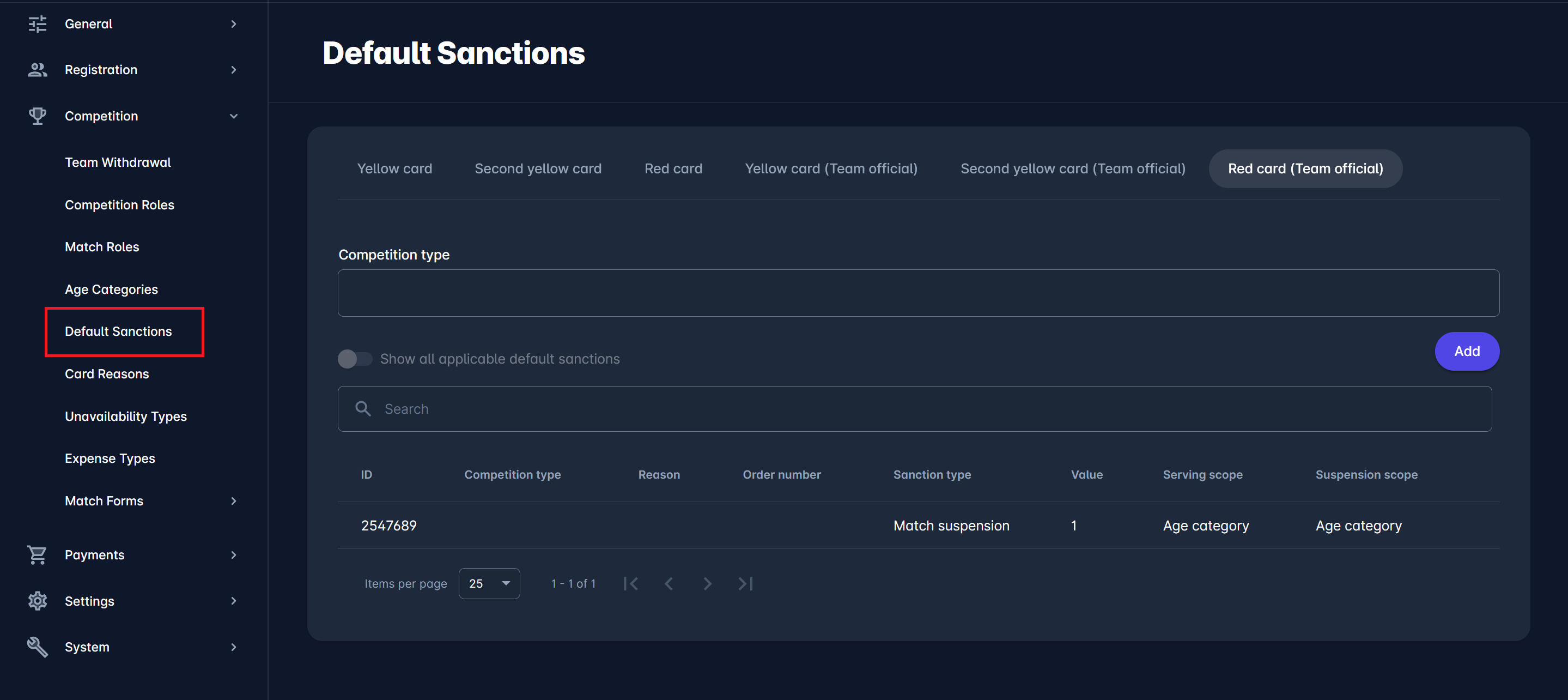Open the Card Reasons page
This screenshot has height=700, width=1568.
107,374
